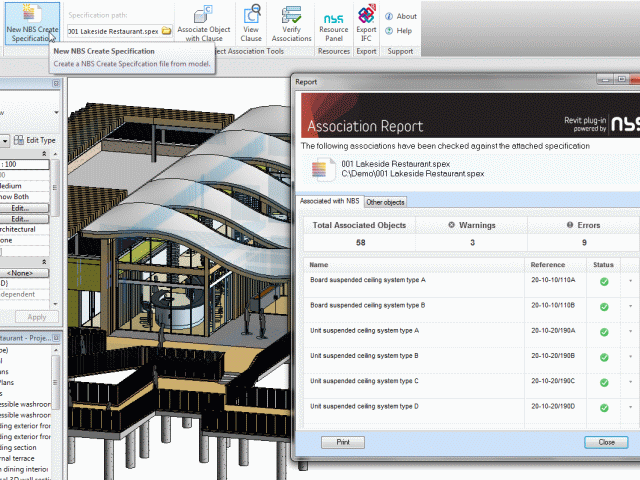Click status checkmark for Unit ceiling type A

(604, 332)
